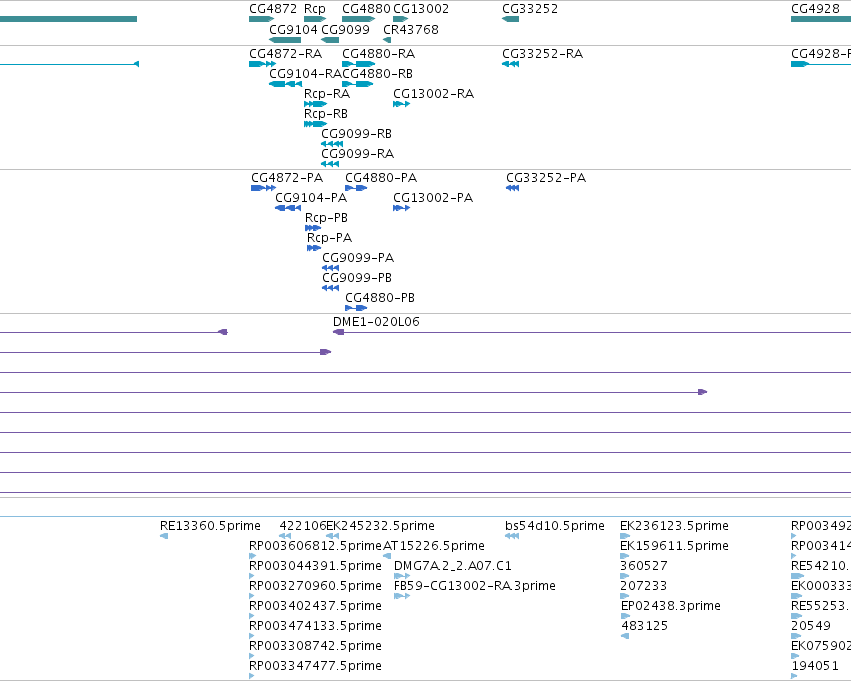Select the CG13002-RA transcript glyph
Image resolution: width=851 pixels, height=681 pixels.
tap(402, 104)
